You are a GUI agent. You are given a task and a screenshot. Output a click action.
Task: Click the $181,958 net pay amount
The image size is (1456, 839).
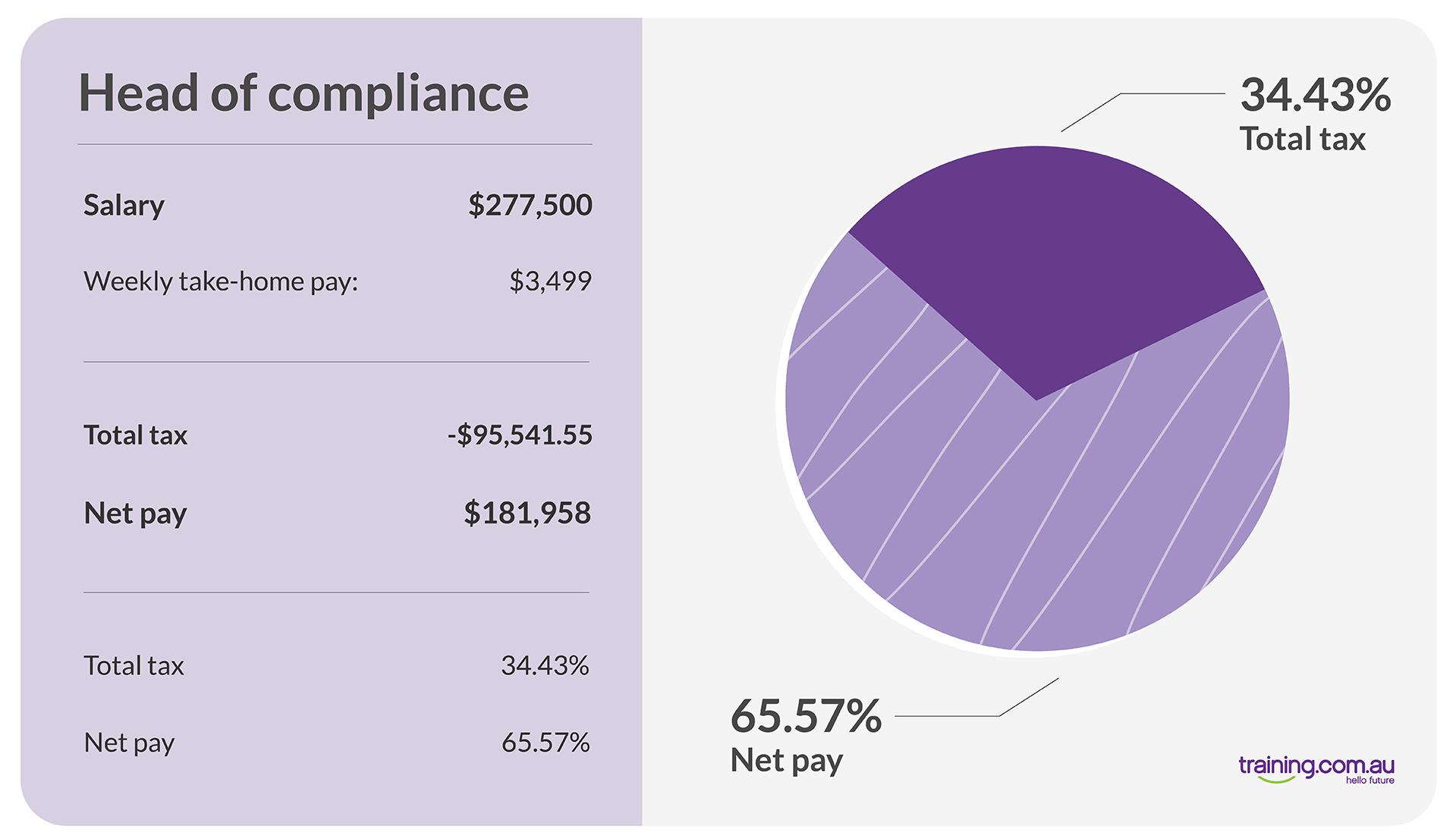pos(527,514)
